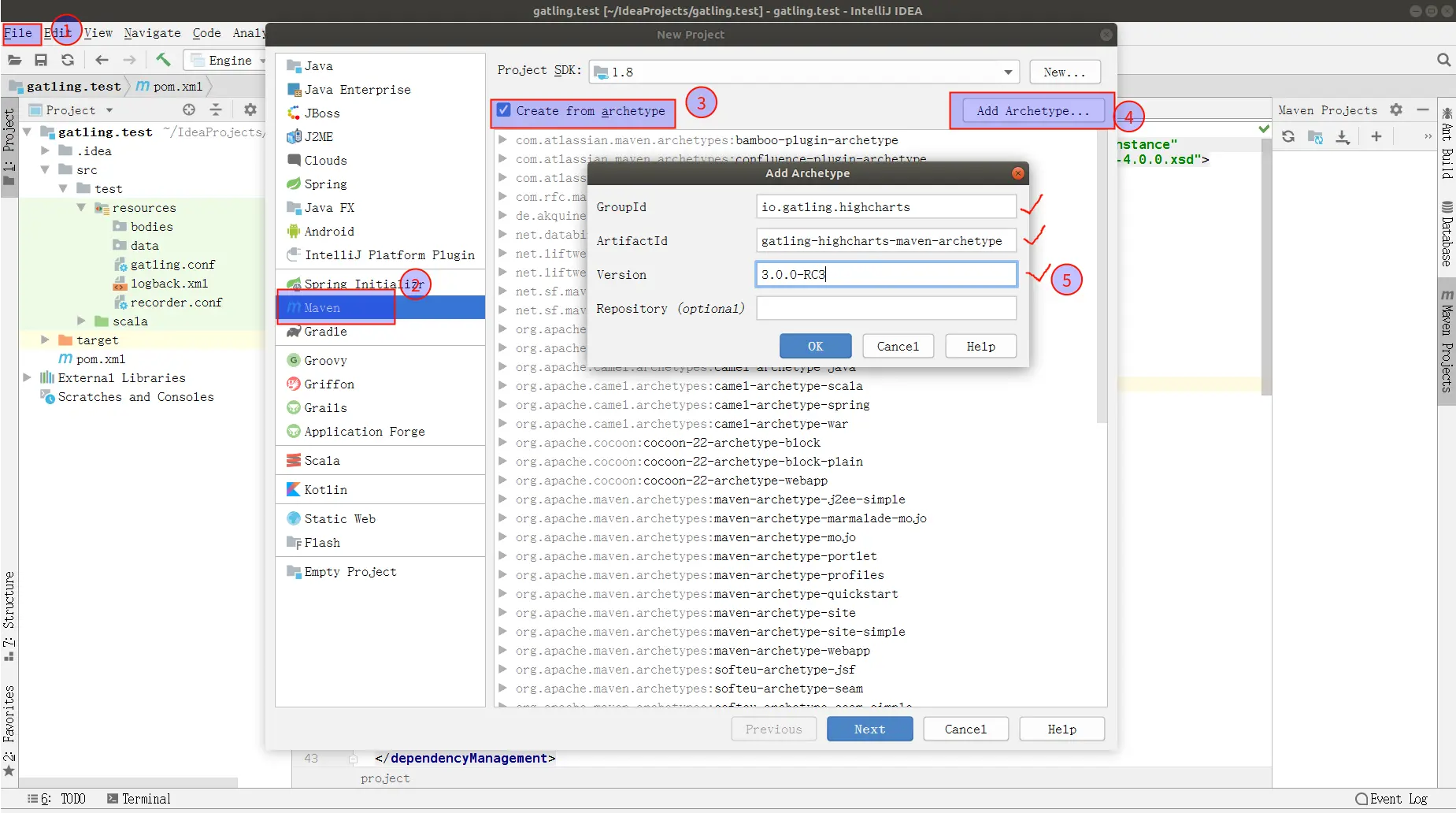The image size is (1456, 813).
Task: Select the Spring project type
Action: pos(380,184)
